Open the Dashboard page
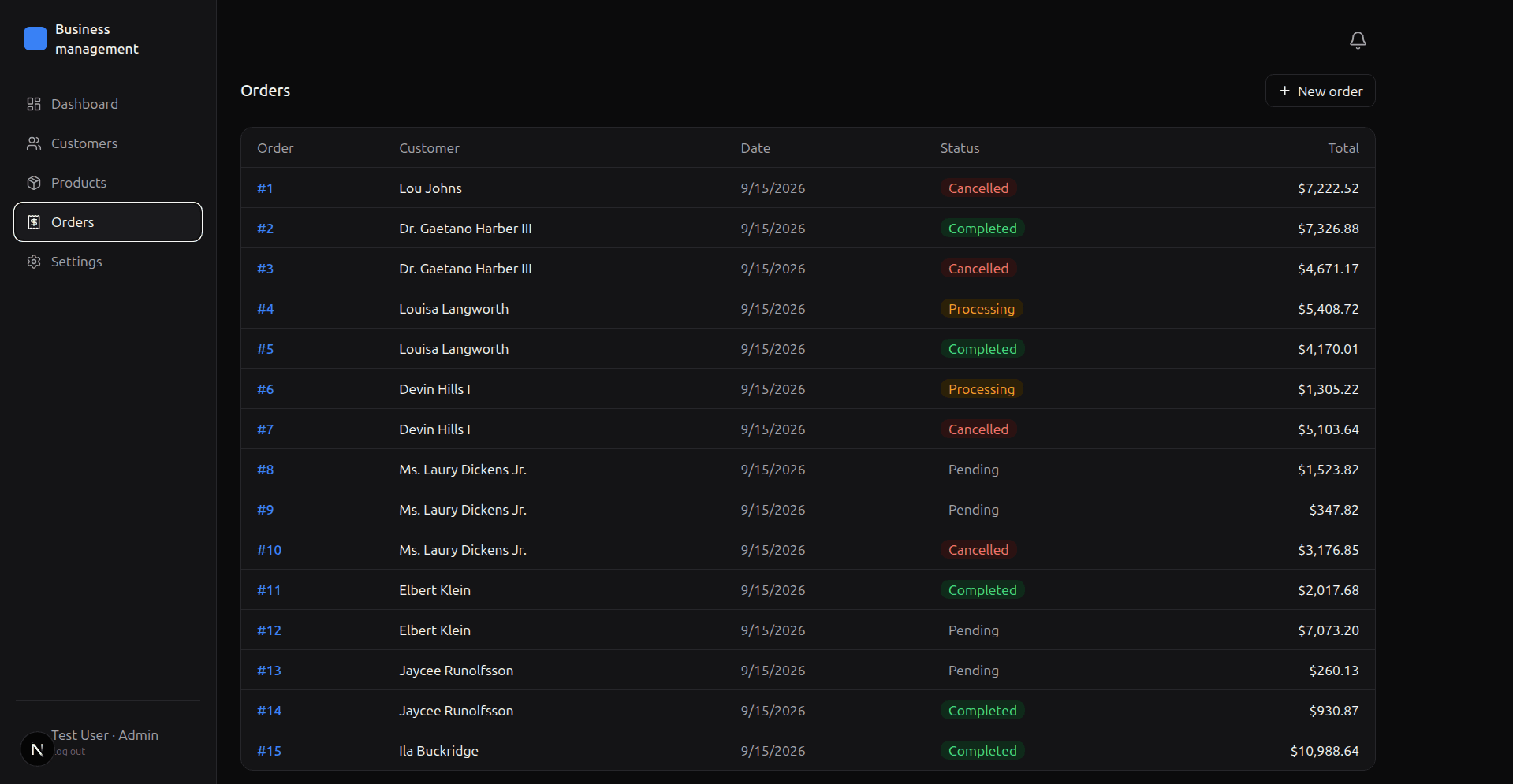 point(108,104)
